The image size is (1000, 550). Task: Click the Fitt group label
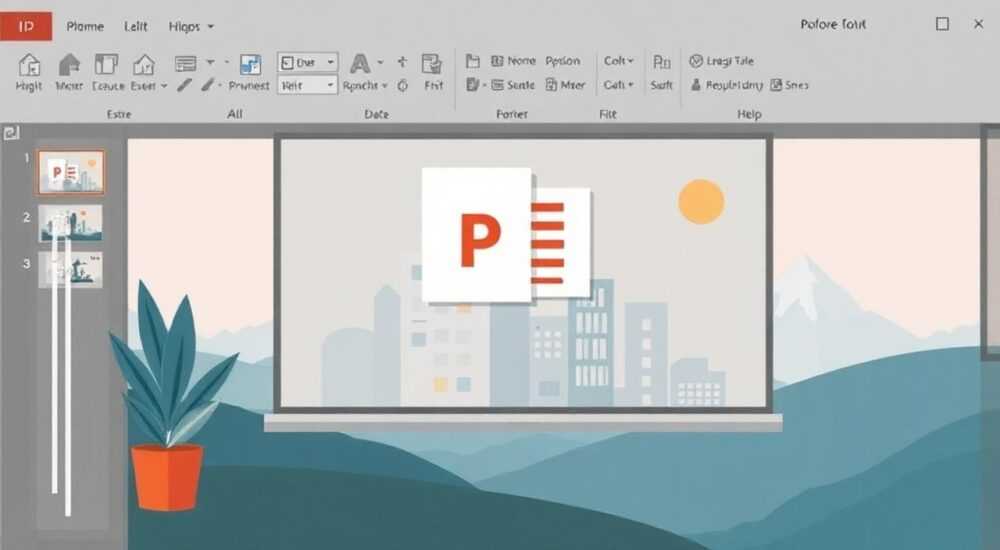tap(608, 114)
